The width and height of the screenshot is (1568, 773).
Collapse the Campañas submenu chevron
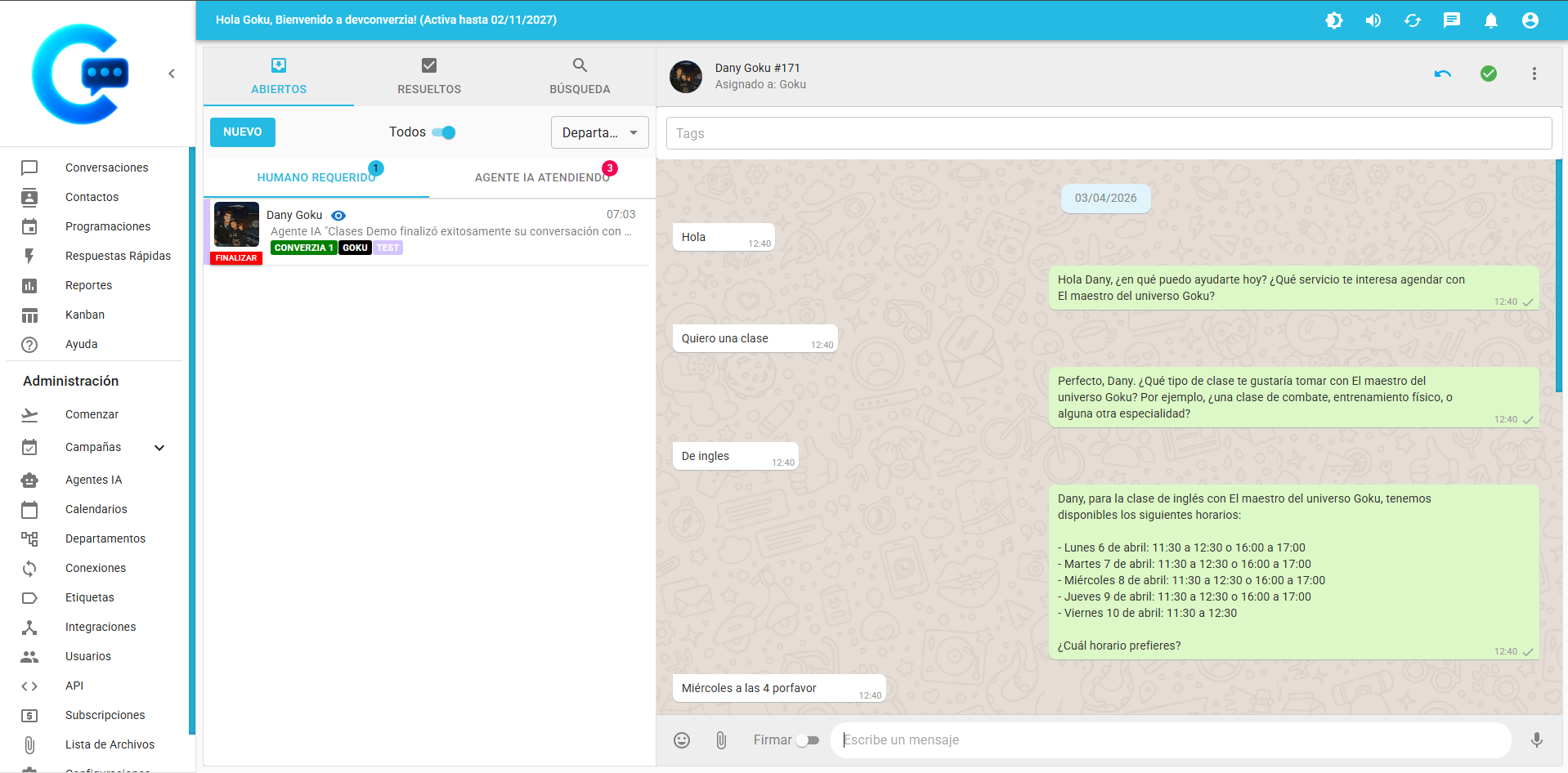[159, 447]
